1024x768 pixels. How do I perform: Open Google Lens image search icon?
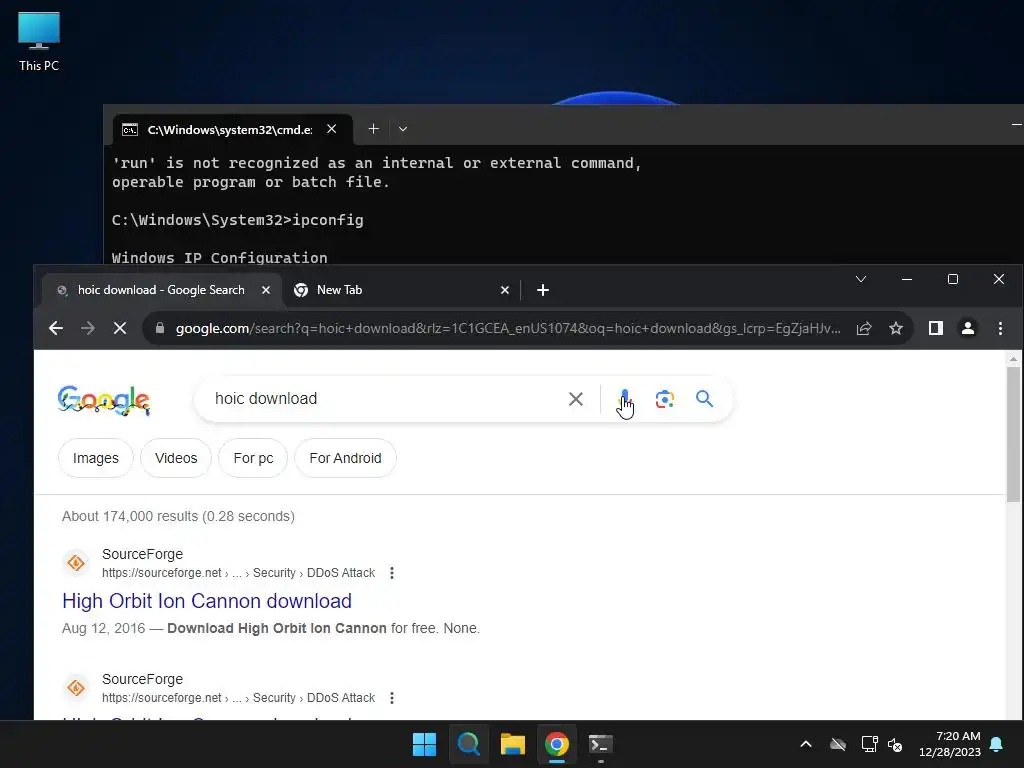(664, 399)
